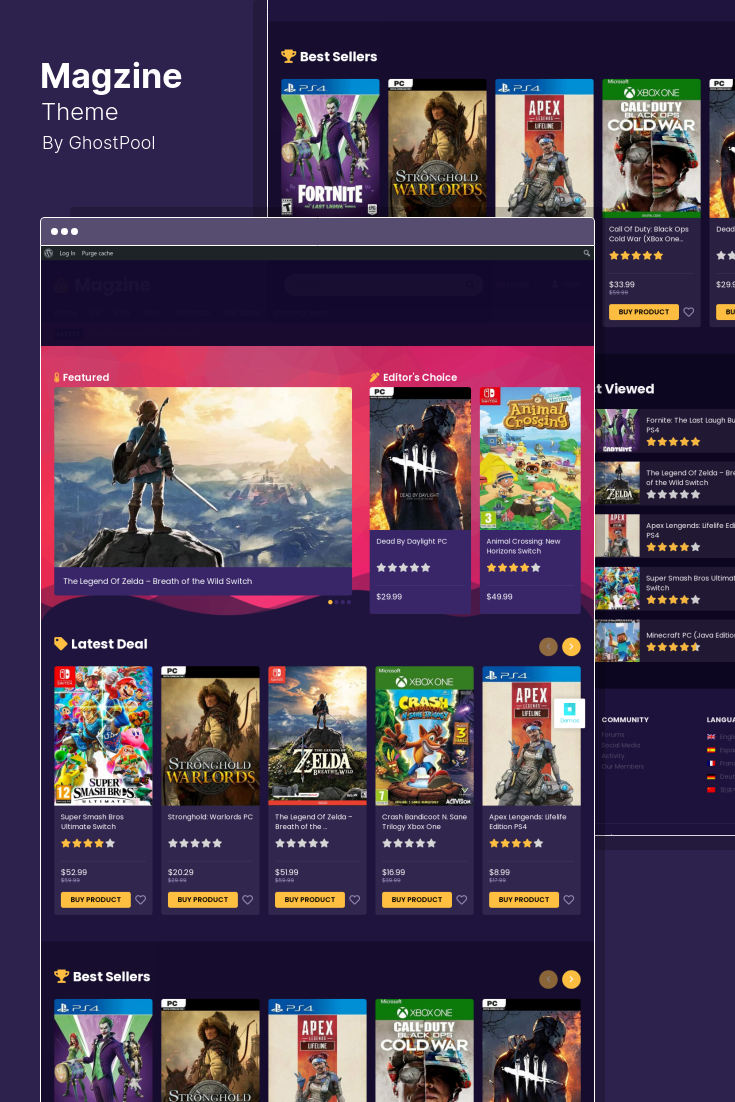Click Log In in the admin bar
This screenshot has width=735, height=1102.
coord(67,253)
